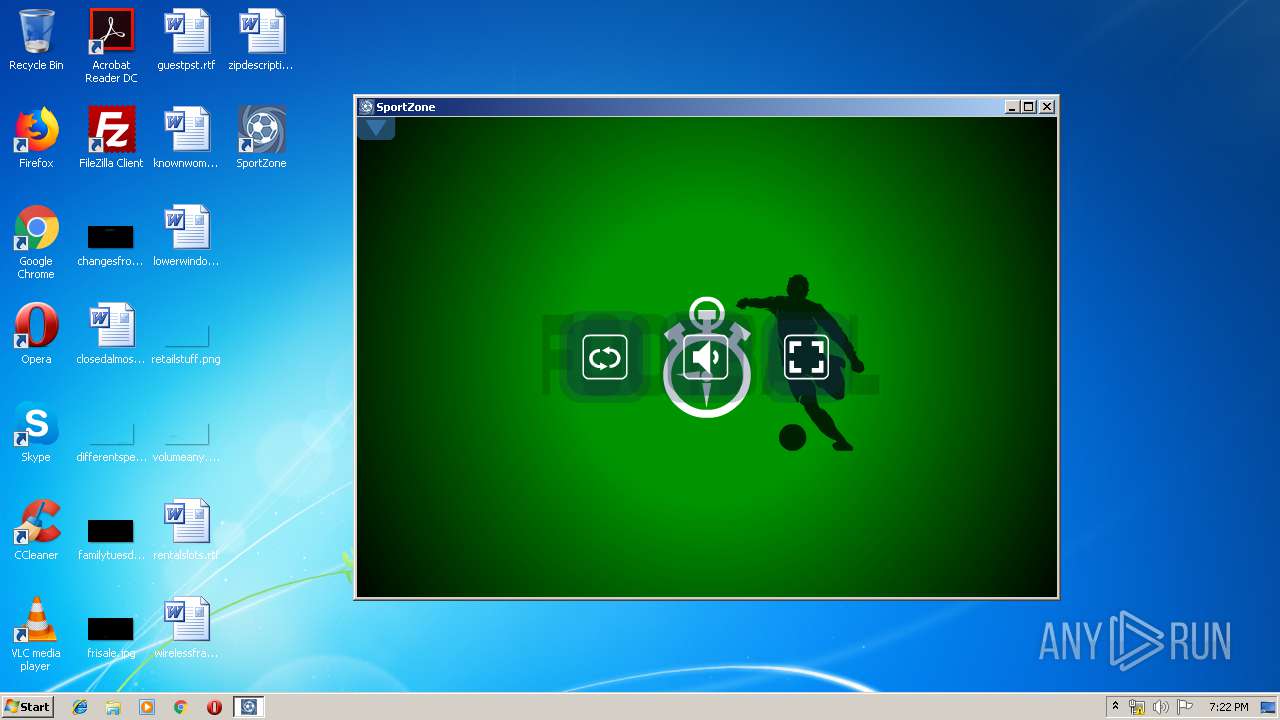Close the SportZone window
Image resolution: width=1280 pixels, height=720 pixels.
[1047, 107]
